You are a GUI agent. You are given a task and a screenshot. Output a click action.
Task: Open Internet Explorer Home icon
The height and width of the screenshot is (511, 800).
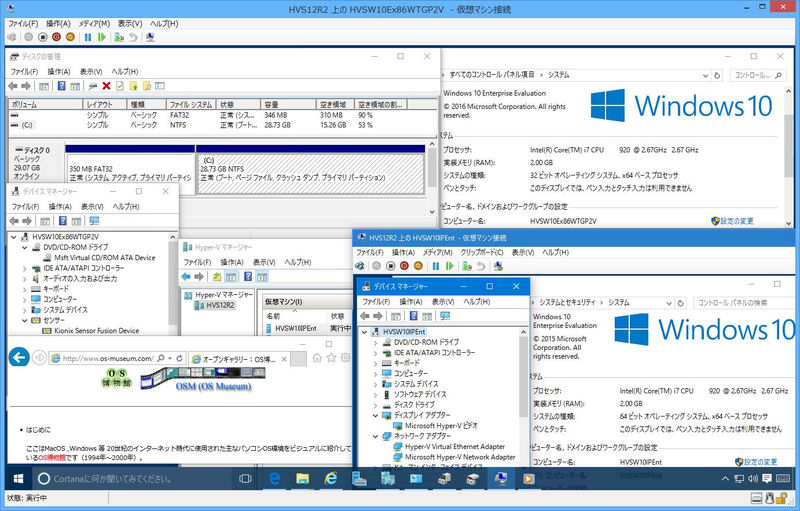click(x=317, y=358)
